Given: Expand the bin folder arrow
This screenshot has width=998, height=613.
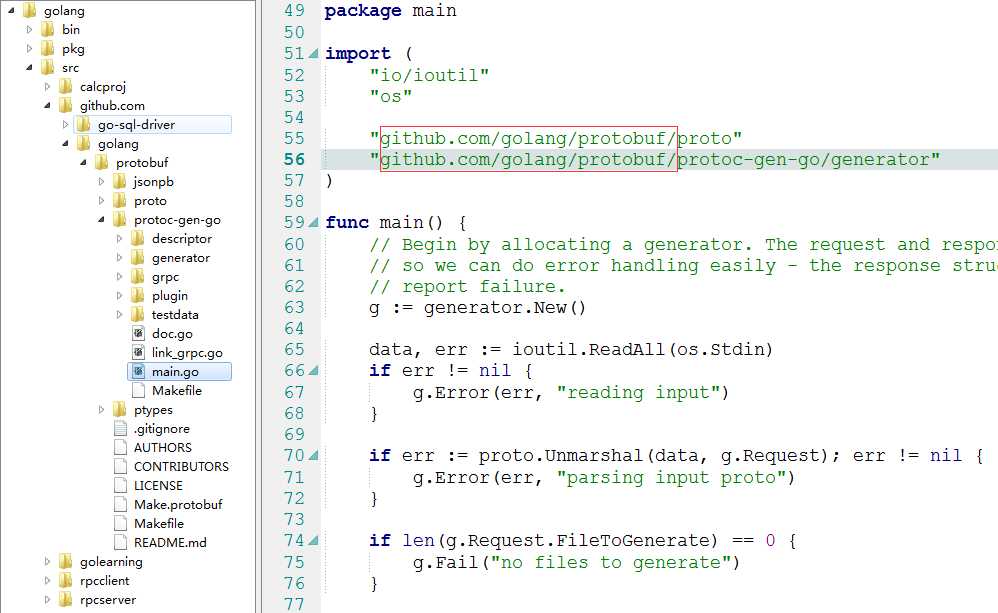Looking at the screenshot, I should tap(29, 29).
